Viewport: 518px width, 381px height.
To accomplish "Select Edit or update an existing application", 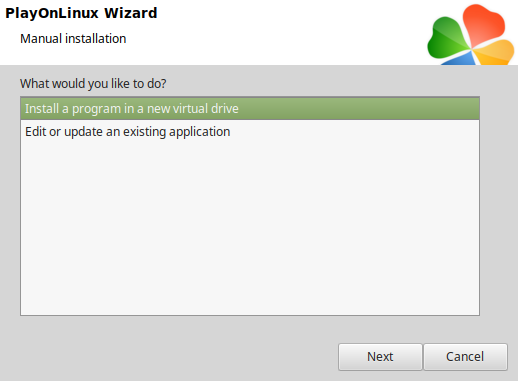I will 250,132.
